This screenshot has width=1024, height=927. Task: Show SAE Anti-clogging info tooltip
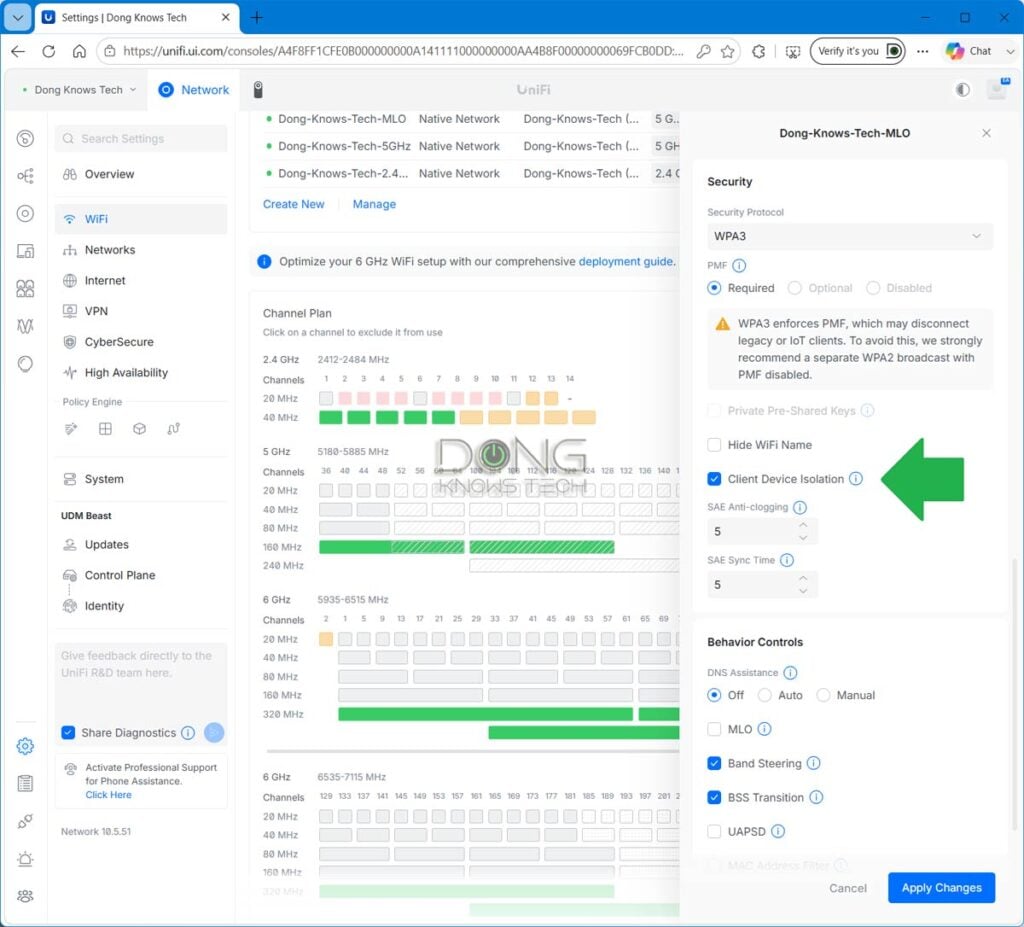pyautogui.click(x=799, y=507)
